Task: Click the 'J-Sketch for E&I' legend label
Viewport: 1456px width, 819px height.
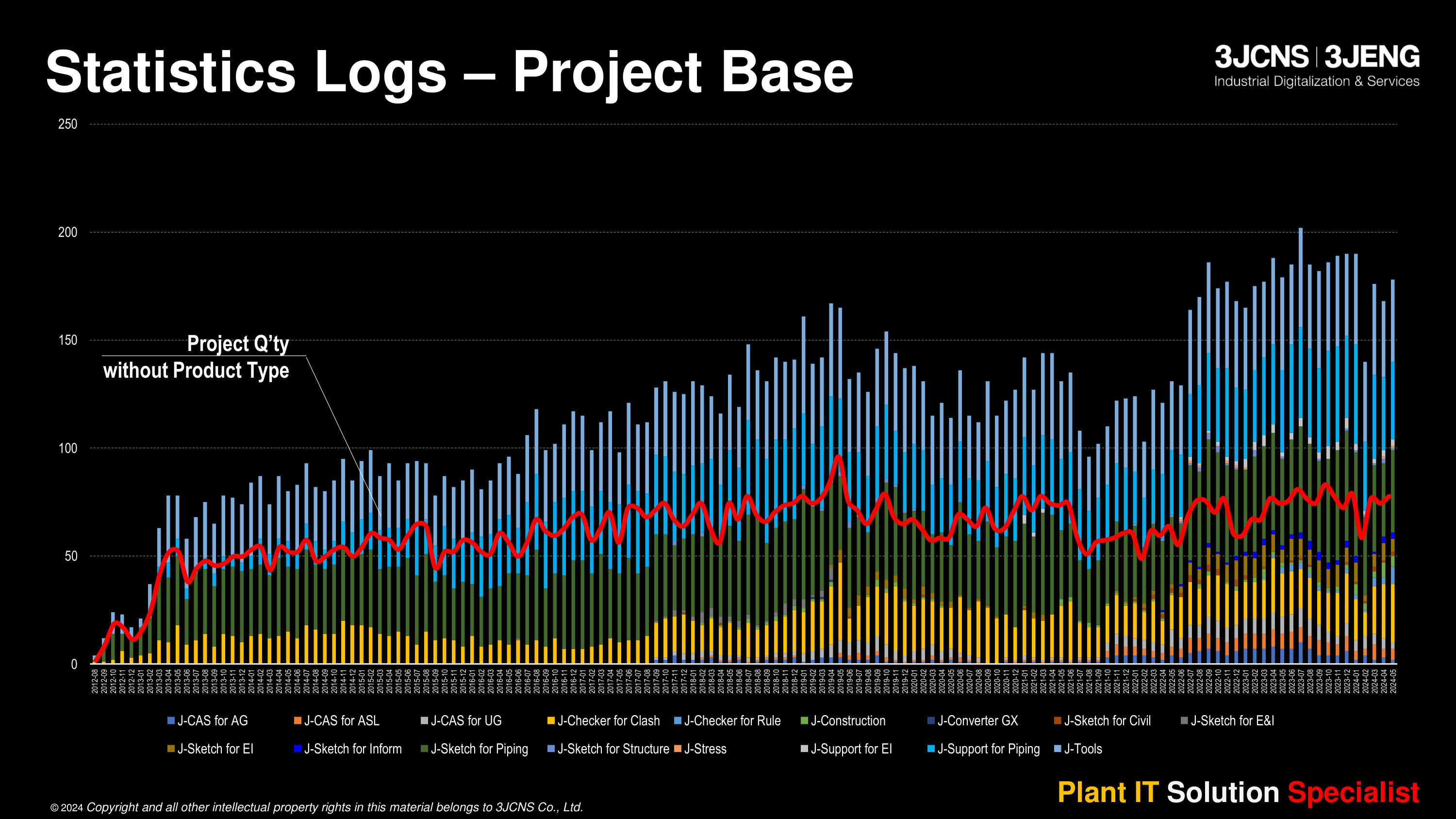Action: 1233,720
